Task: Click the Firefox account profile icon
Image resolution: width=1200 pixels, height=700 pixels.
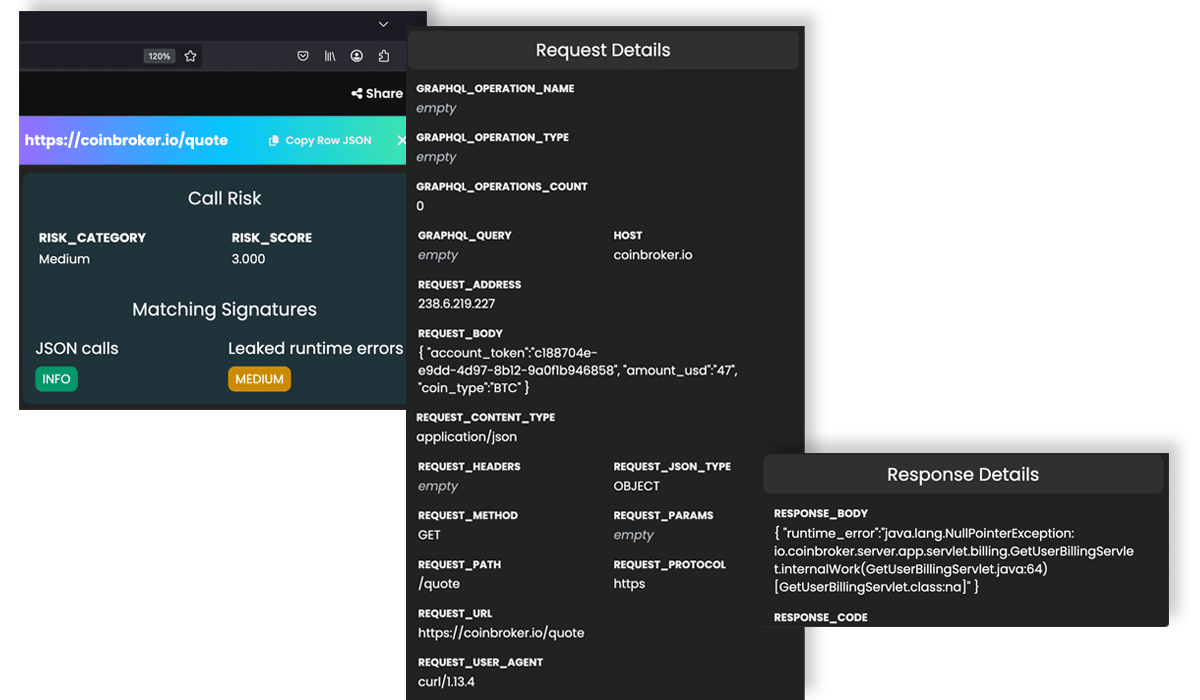Action: pyautogui.click(x=357, y=56)
